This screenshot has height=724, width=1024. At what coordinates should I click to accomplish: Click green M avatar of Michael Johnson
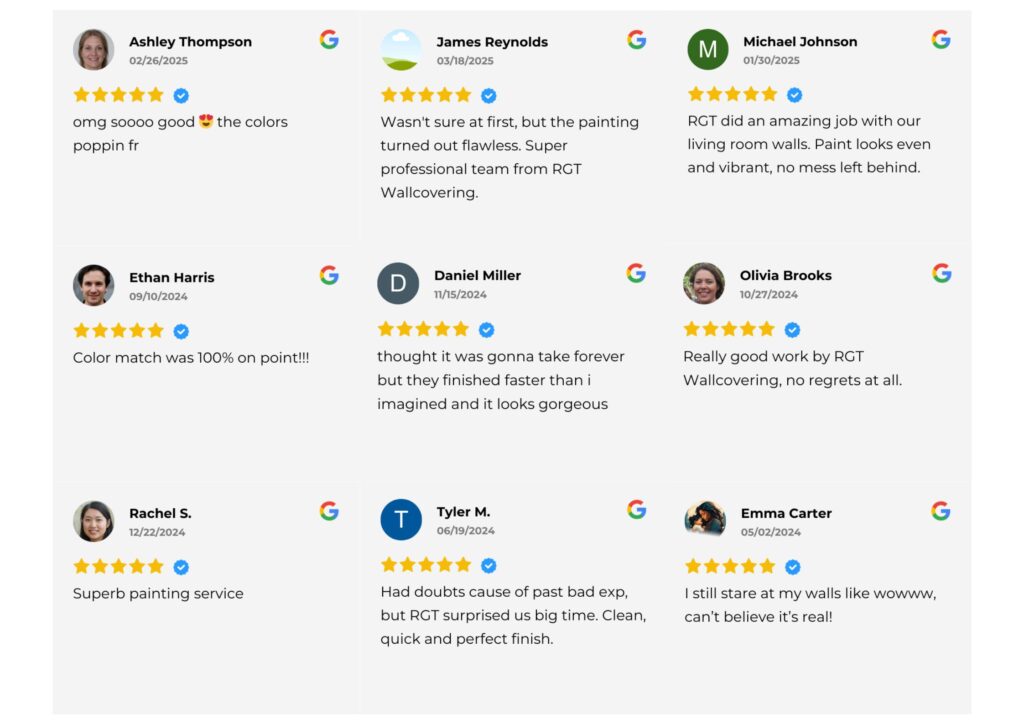click(708, 50)
